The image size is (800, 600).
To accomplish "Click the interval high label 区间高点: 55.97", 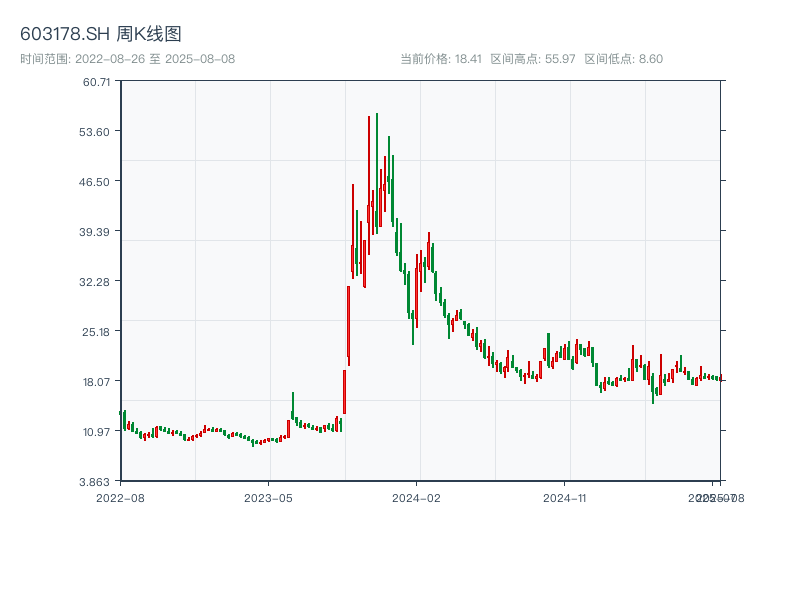I will pyautogui.click(x=533, y=59).
